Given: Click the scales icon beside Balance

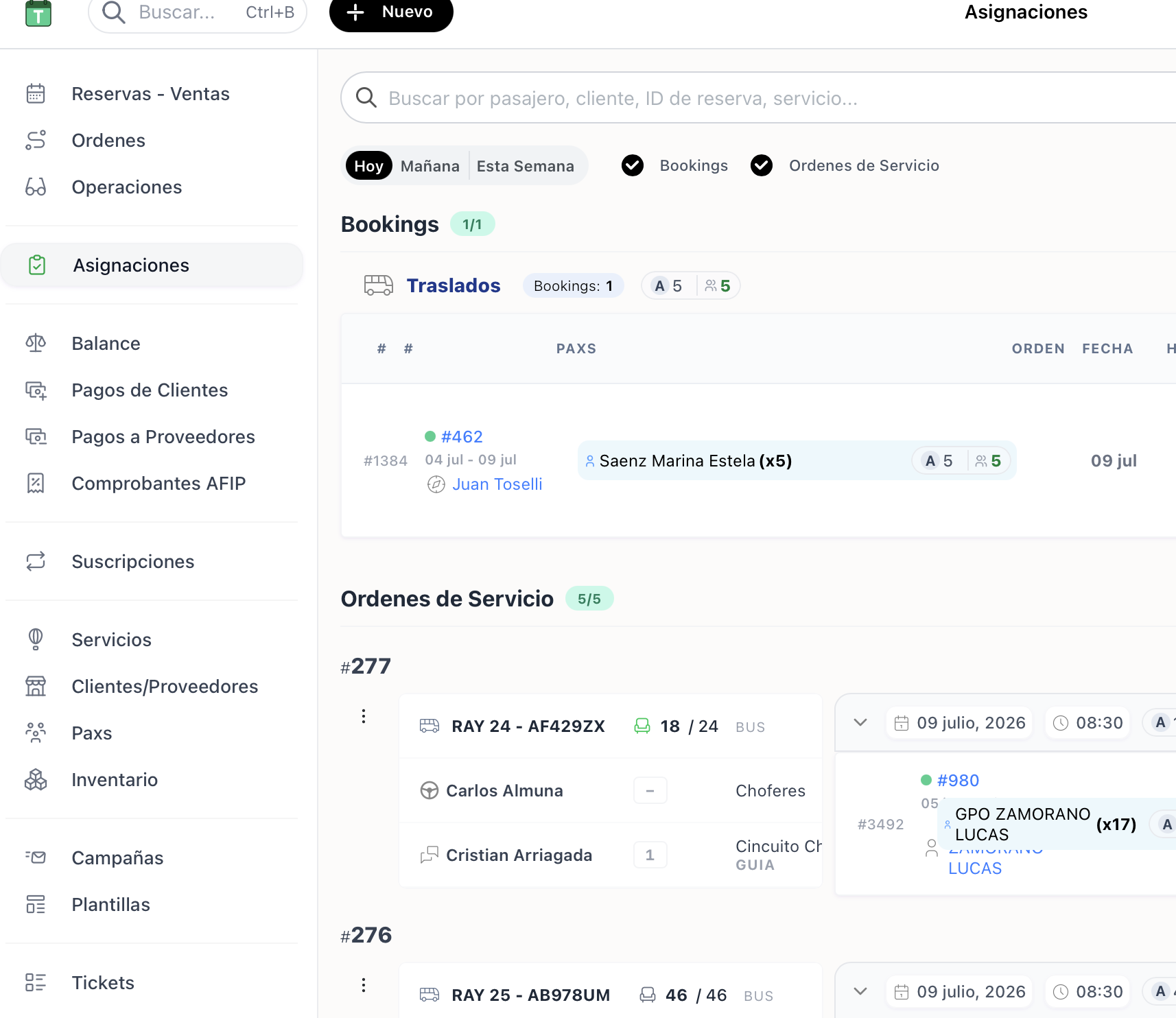Looking at the screenshot, I should tap(36, 343).
